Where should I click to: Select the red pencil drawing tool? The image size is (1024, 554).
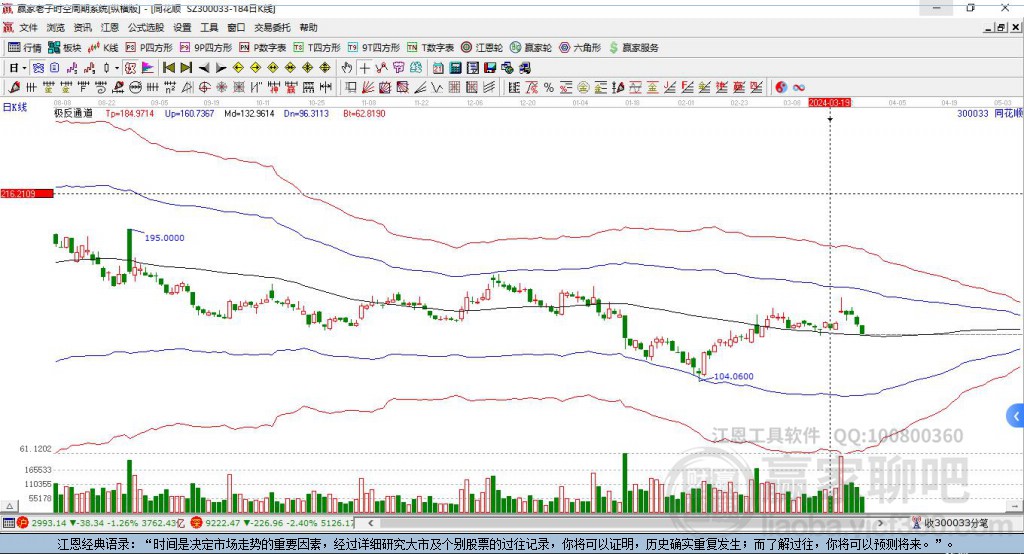click(14, 87)
